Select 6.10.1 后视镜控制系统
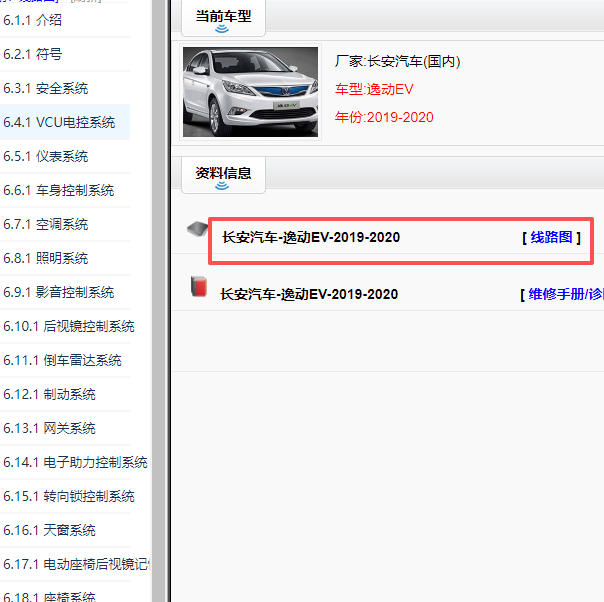The height and width of the screenshot is (602, 604). (x=69, y=326)
